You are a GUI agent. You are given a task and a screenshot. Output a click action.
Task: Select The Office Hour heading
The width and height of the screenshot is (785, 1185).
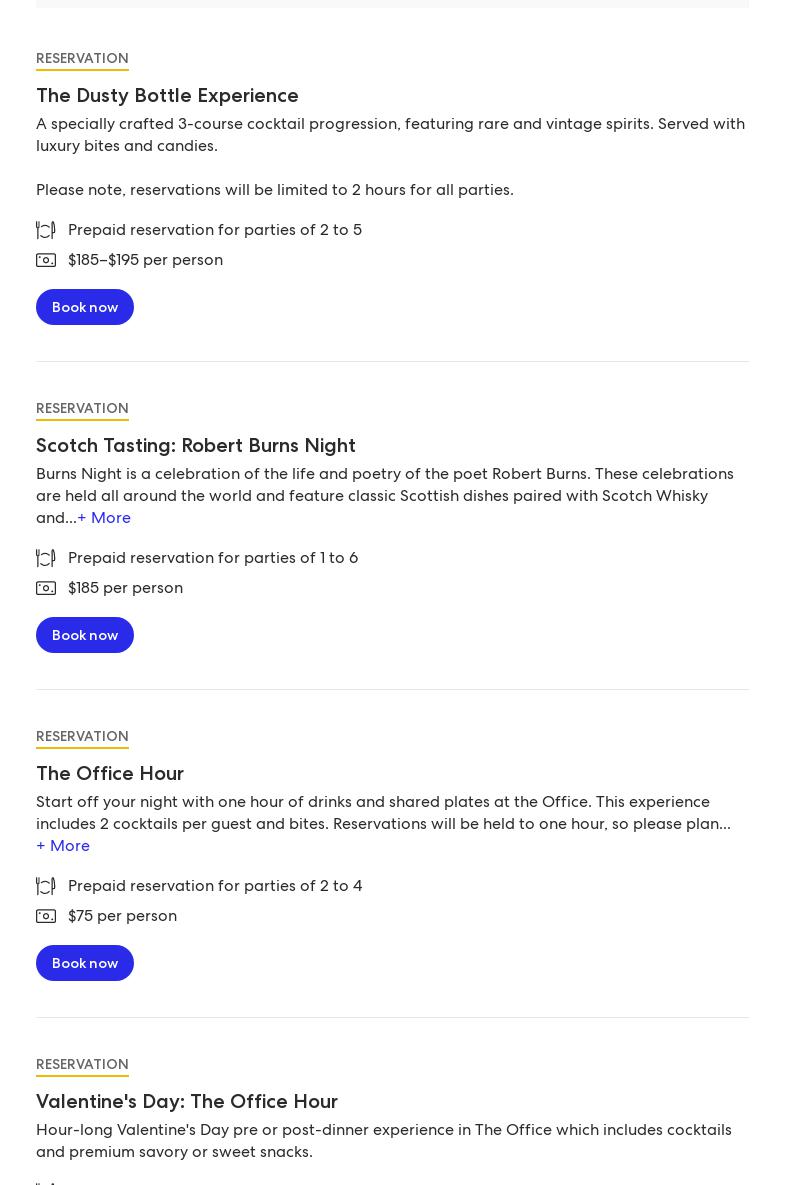point(110,774)
